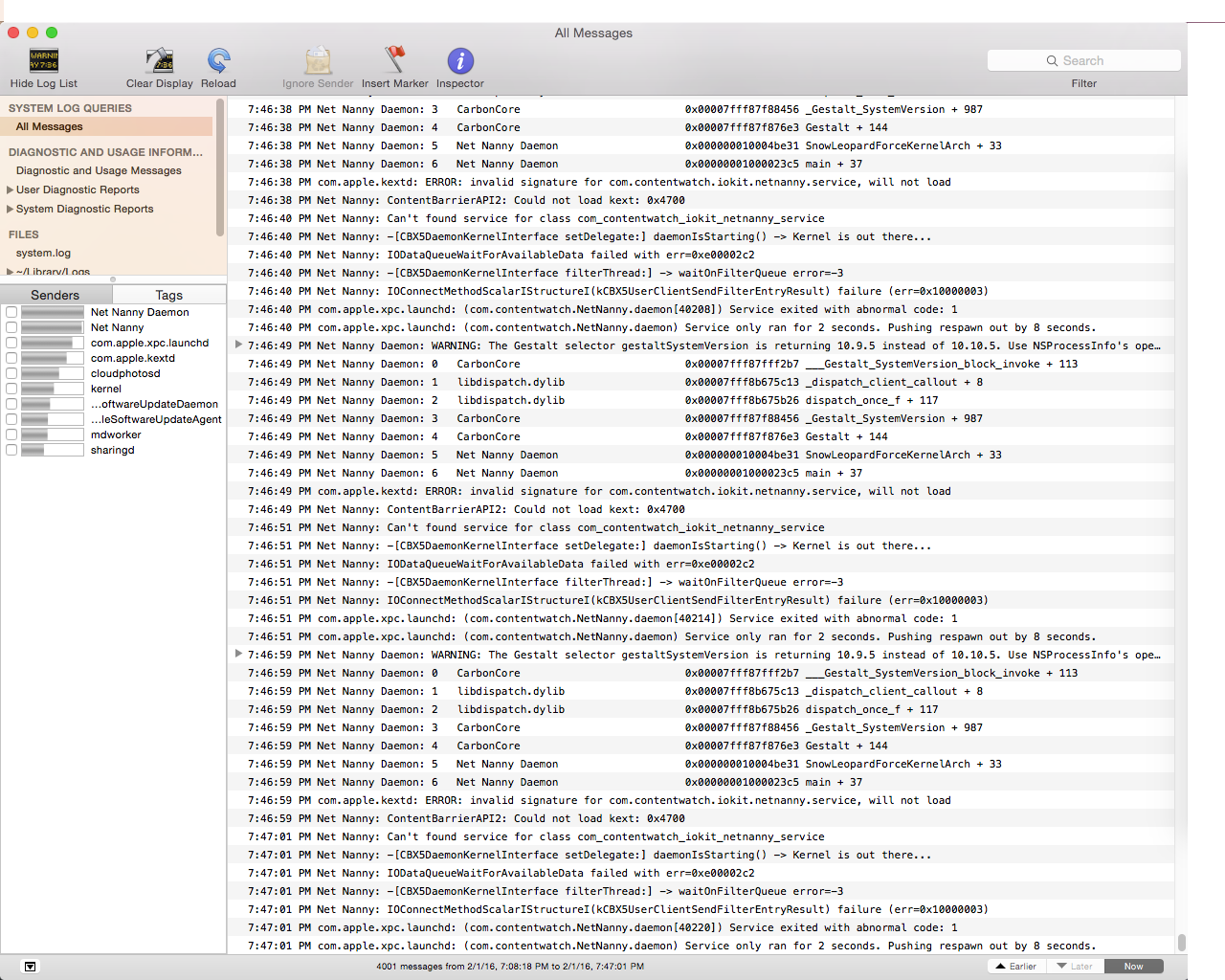Select the 7:47:01 PM 'Pushing respawn out' row
This screenshot has height=980, width=1225.
coord(702,946)
